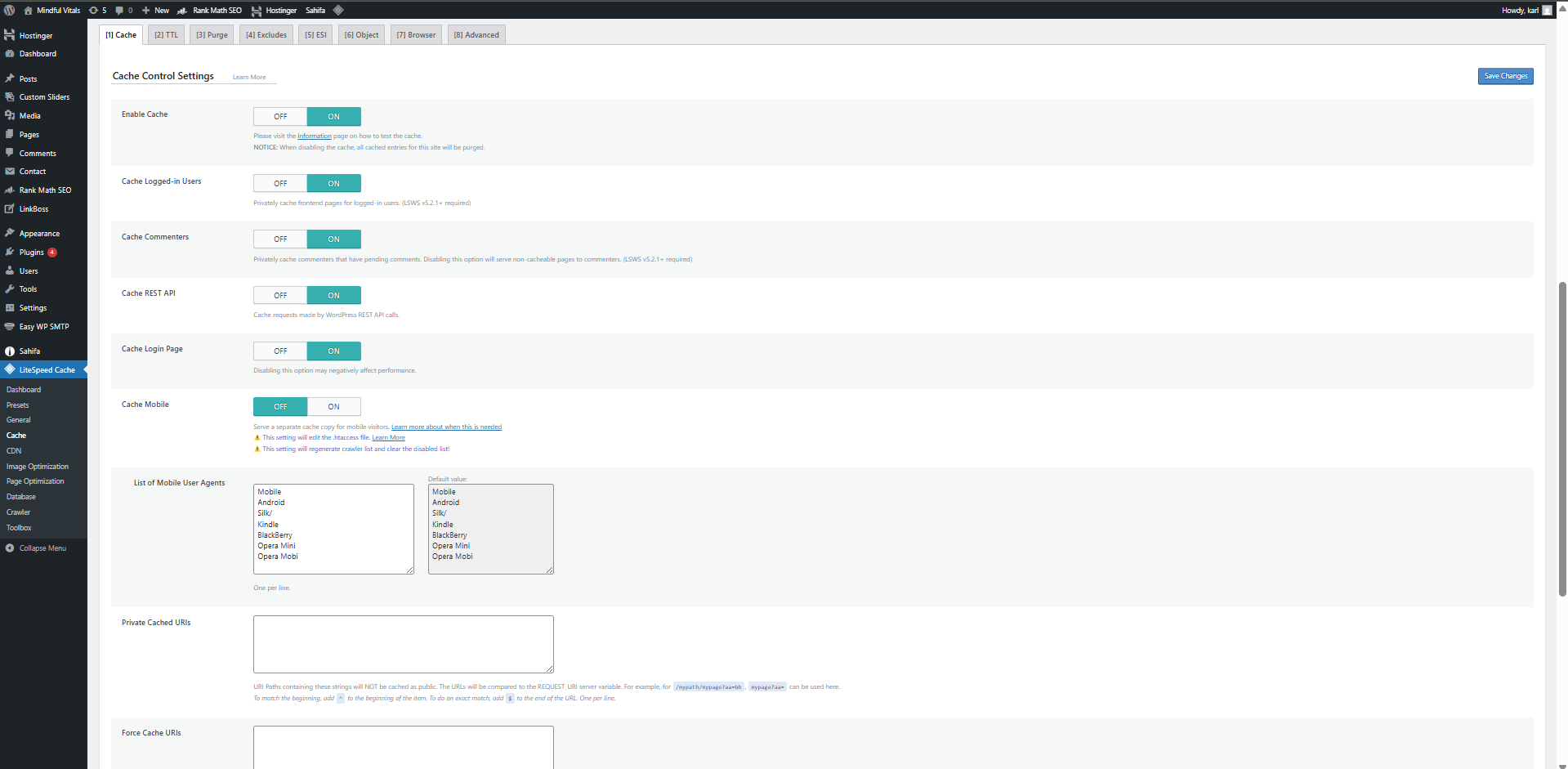Viewport: 1568px width, 769px height.
Task: Open Tools wrench icon in sidebar
Action: coord(10,288)
